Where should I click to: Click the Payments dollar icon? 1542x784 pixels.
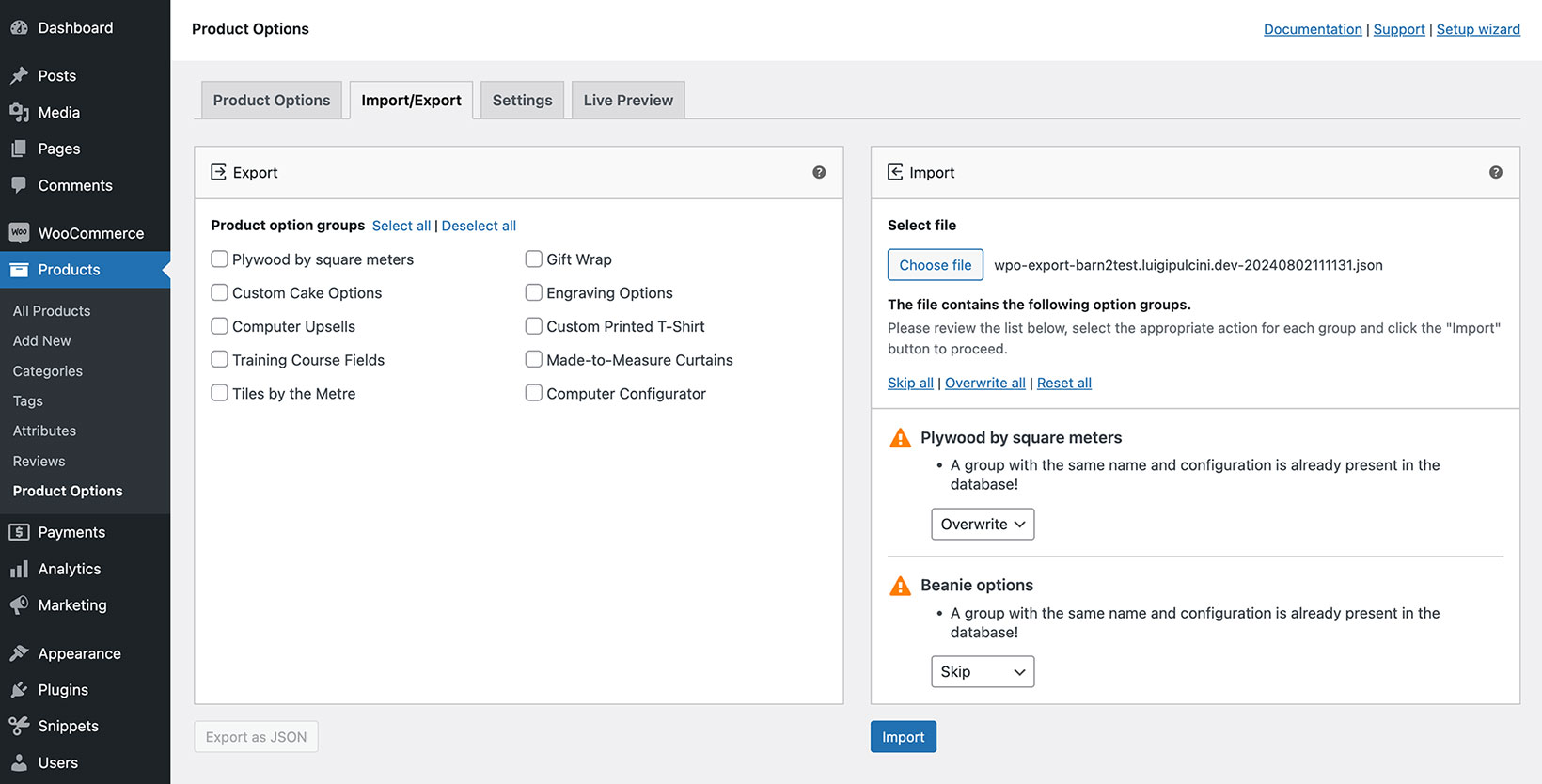[x=19, y=532]
